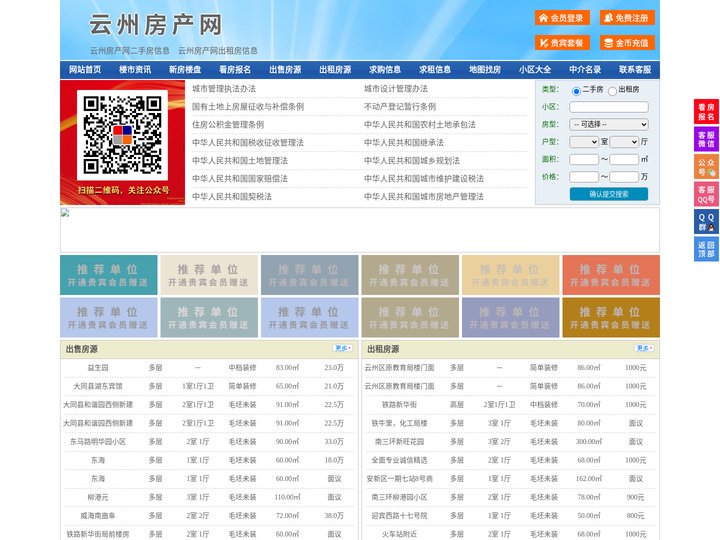This screenshot has height=540, width=720.
Task: Open the 益生园 sale listing
Action: coord(98,368)
